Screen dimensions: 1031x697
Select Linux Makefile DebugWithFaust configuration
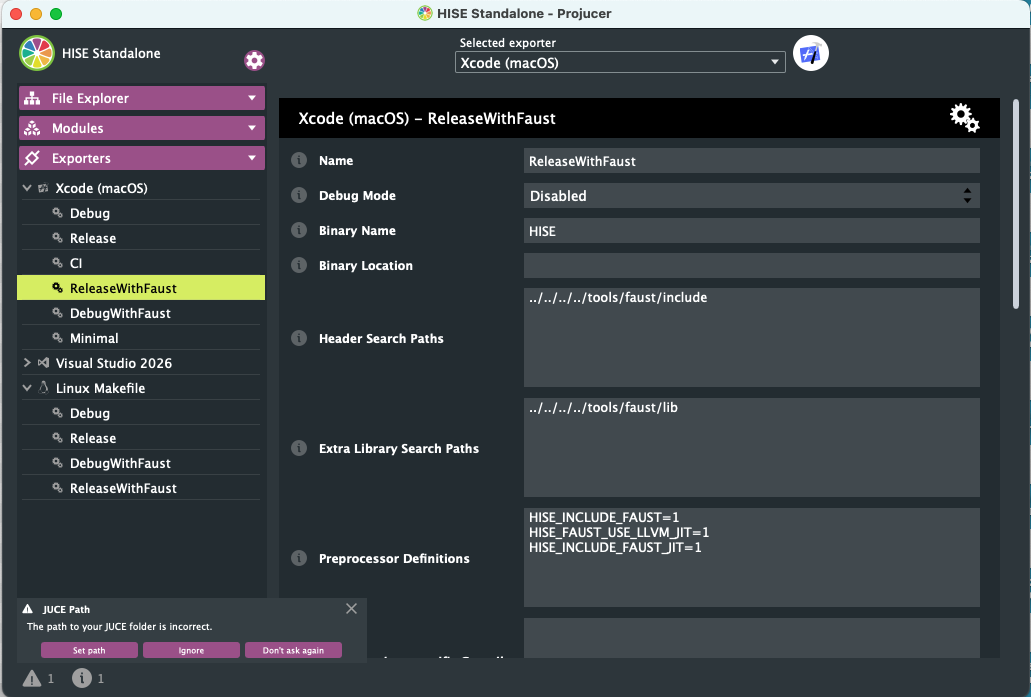tap(141, 463)
